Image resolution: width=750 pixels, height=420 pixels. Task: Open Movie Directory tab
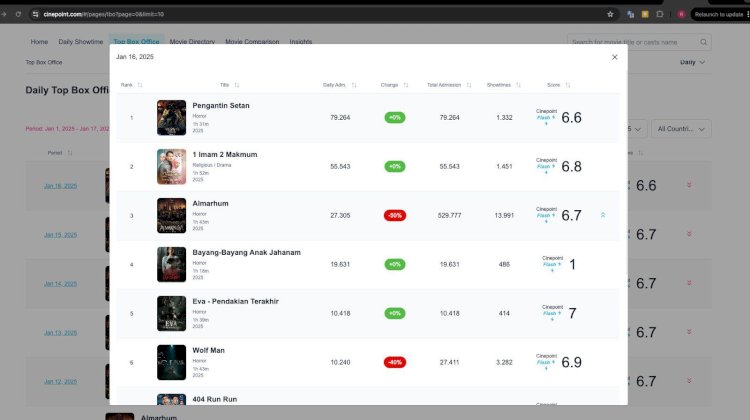point(192,42)
